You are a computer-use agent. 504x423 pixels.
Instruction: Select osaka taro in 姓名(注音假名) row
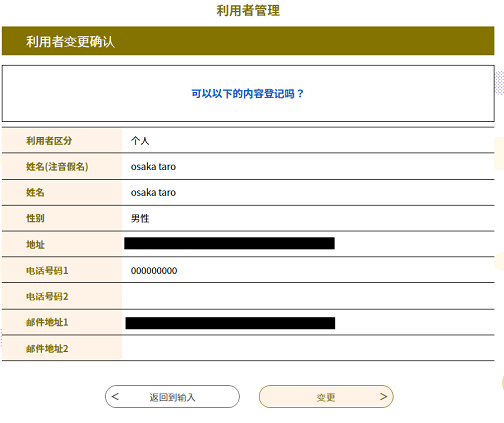pos(153,166)
